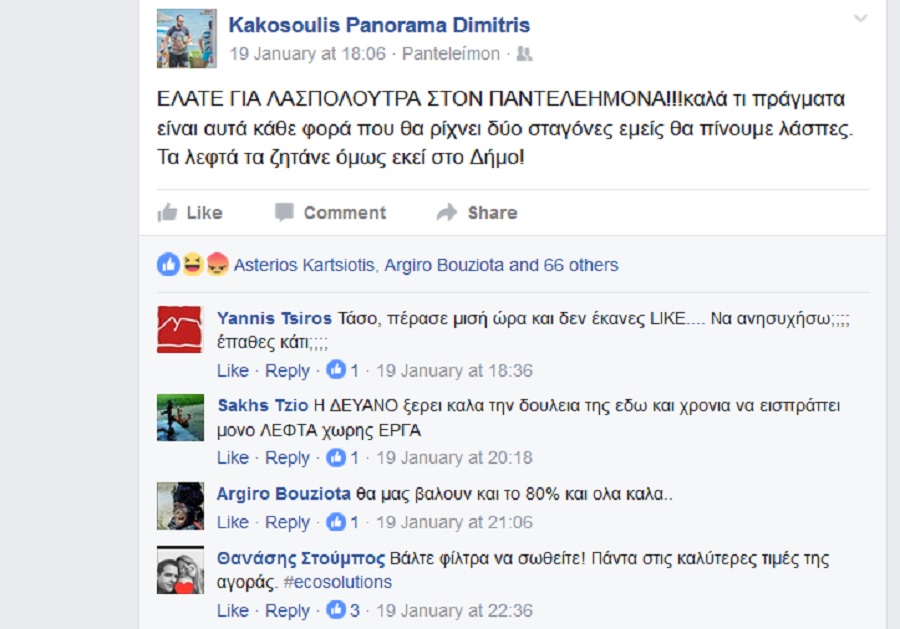Open the blue Like reaction icon list
This screenshot has height=629, width=900.
coord(169,265)
